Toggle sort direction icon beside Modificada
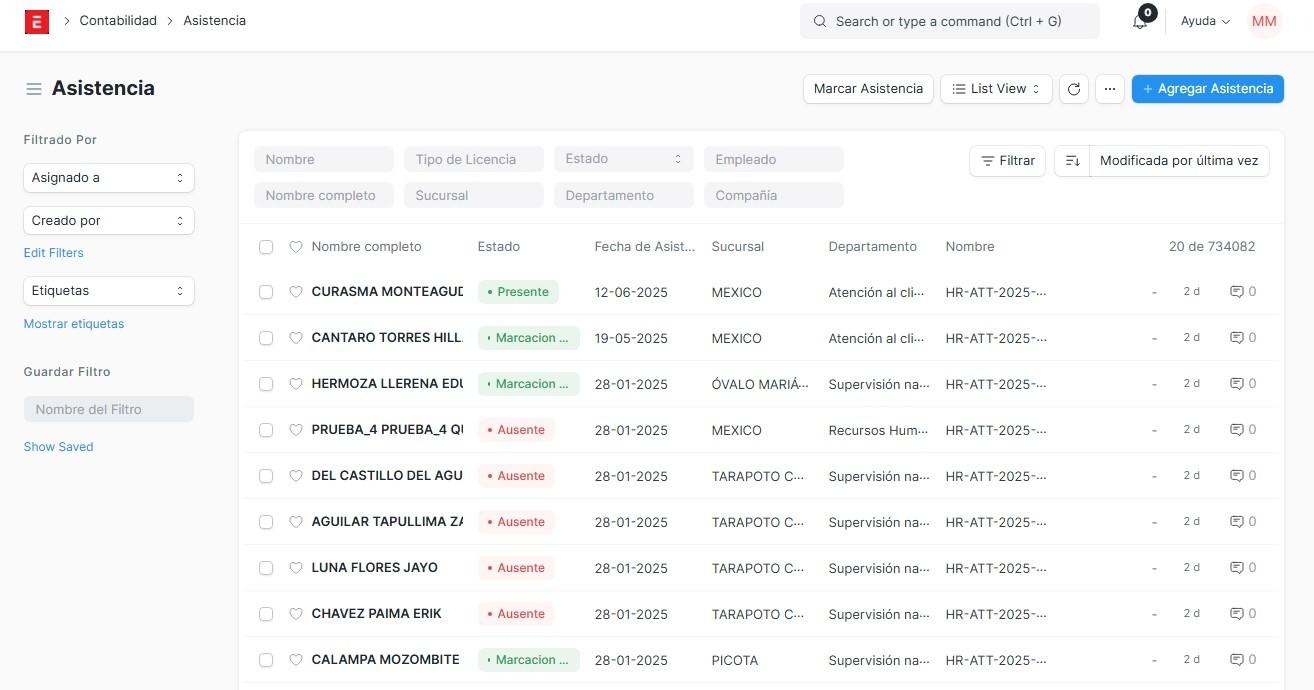 coord(1072,161)
